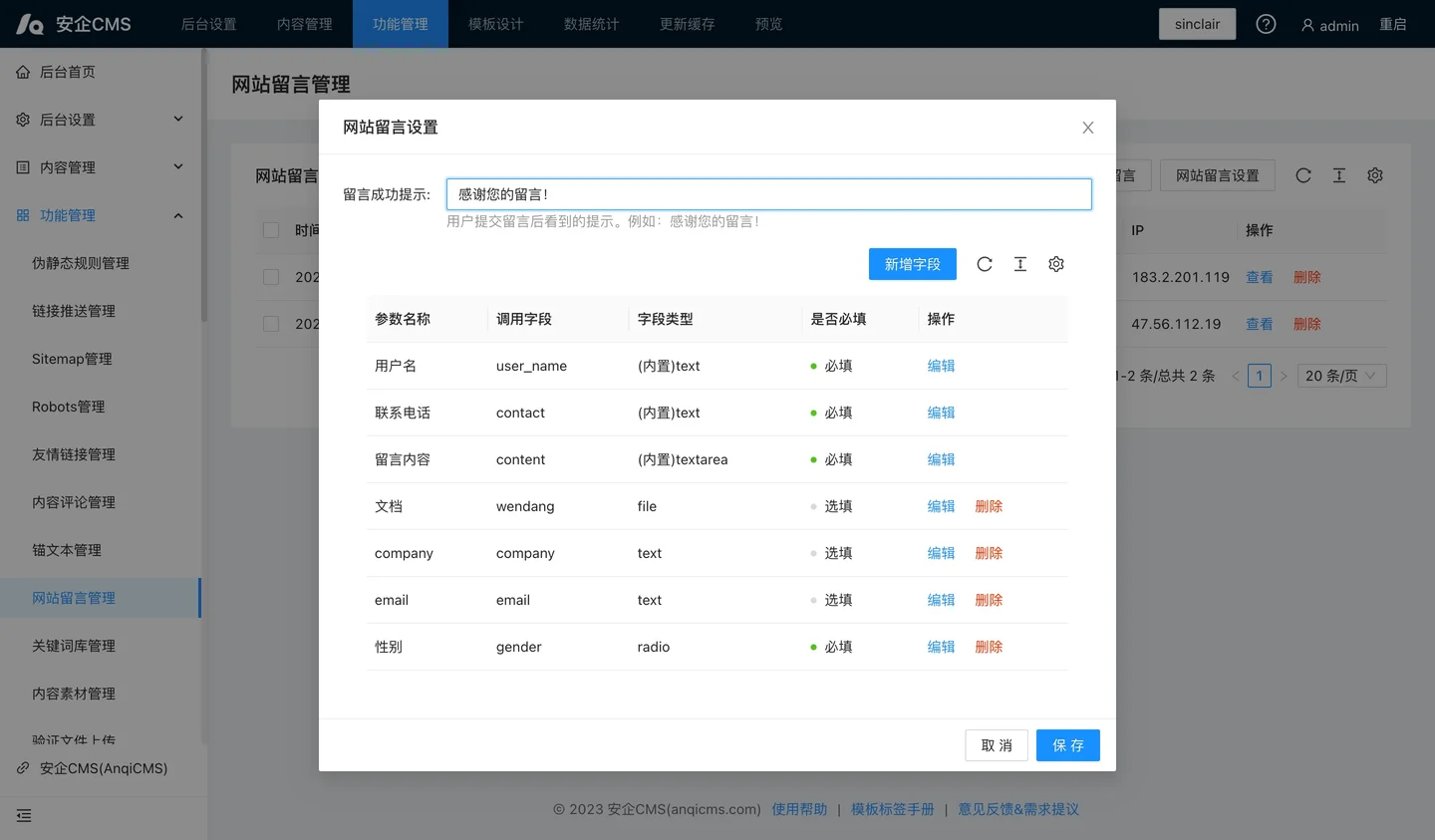1435x840 pixels.
Task: Open the 功能管理 top navigation tab
Action: point(401,24)
